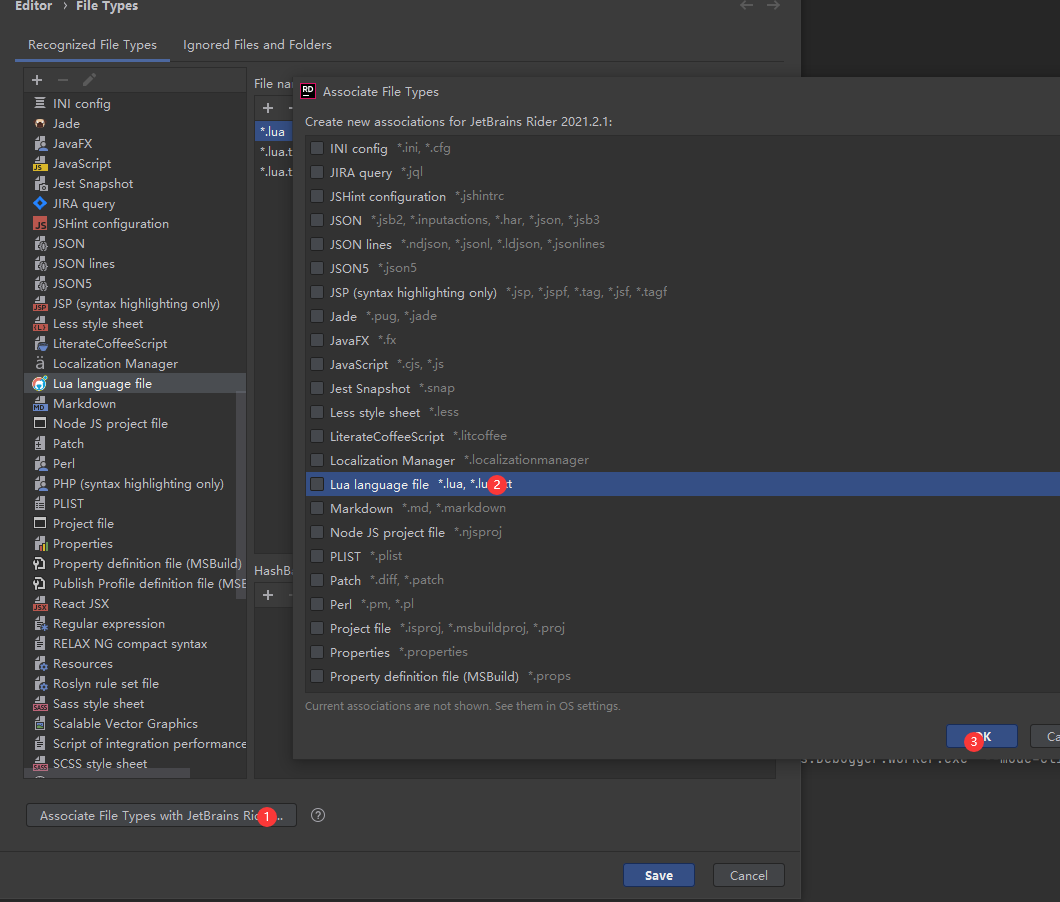This screenshot has width=1060, height=902.
Task: Open the Recognized File Types tab
Action: tap(92, 45)
